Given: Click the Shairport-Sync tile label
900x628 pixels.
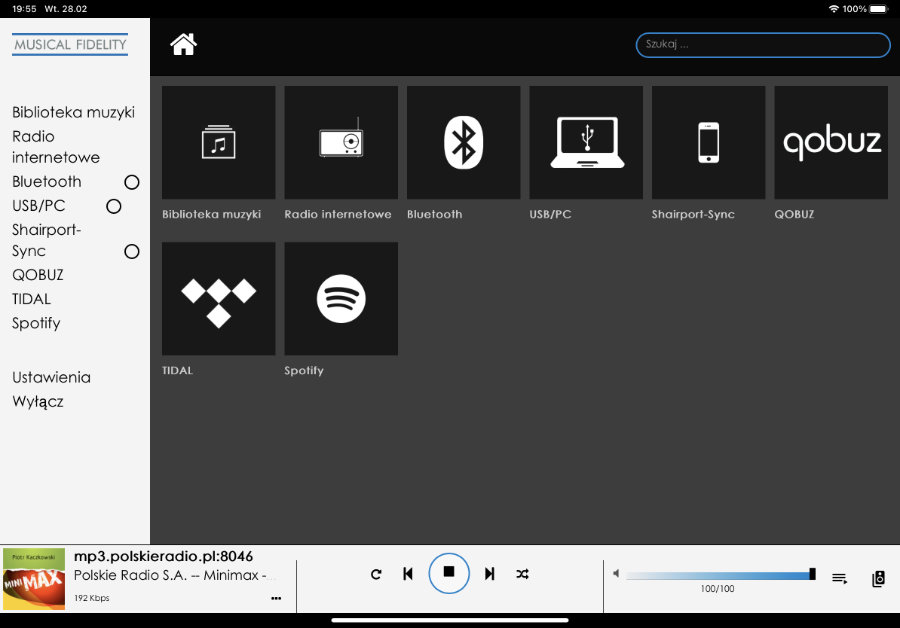Looking at the screenshot, I should tap(693, 214).
